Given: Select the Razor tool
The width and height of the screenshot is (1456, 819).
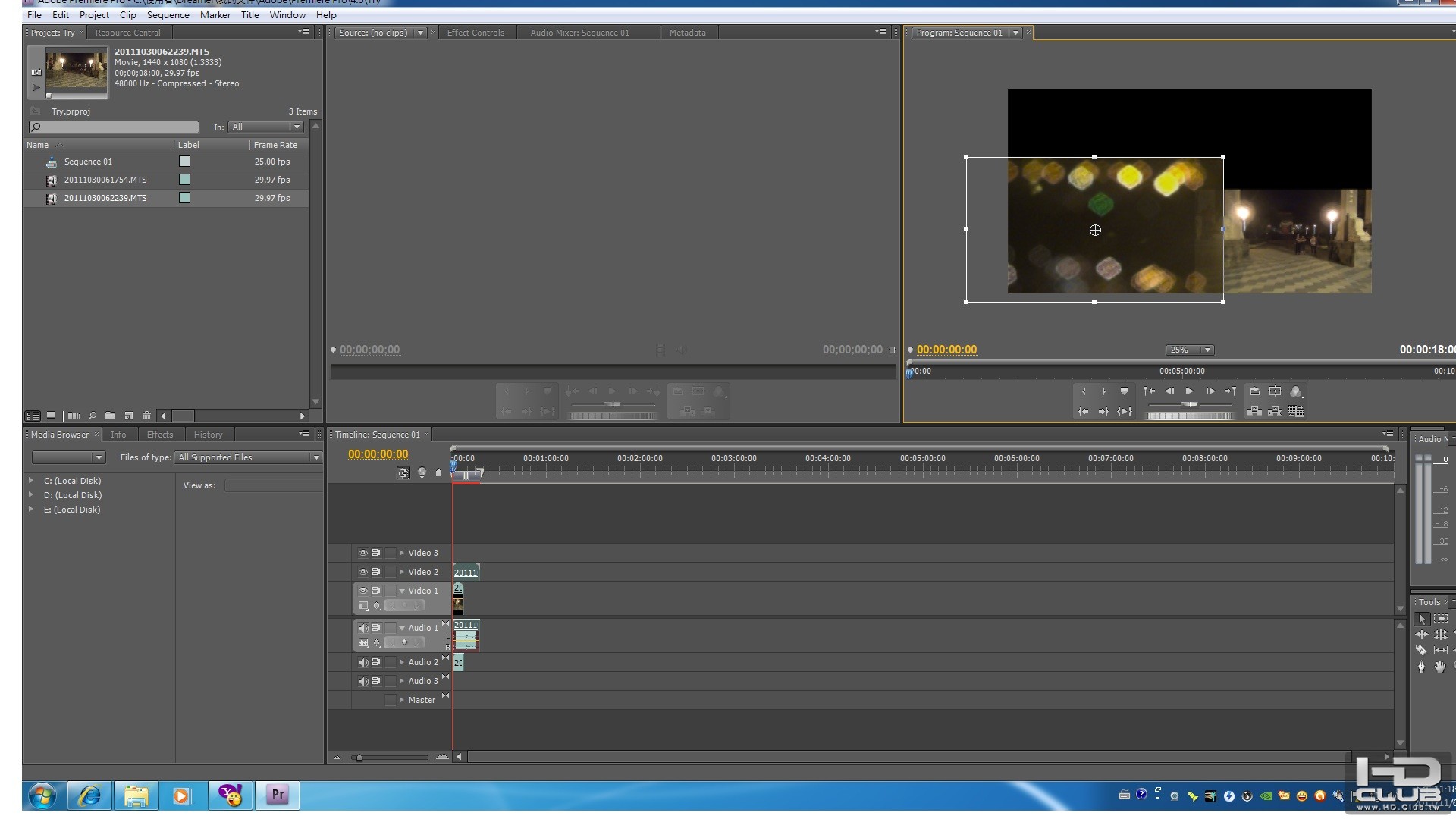Looking at the screenshot, I should [1421, 651].
